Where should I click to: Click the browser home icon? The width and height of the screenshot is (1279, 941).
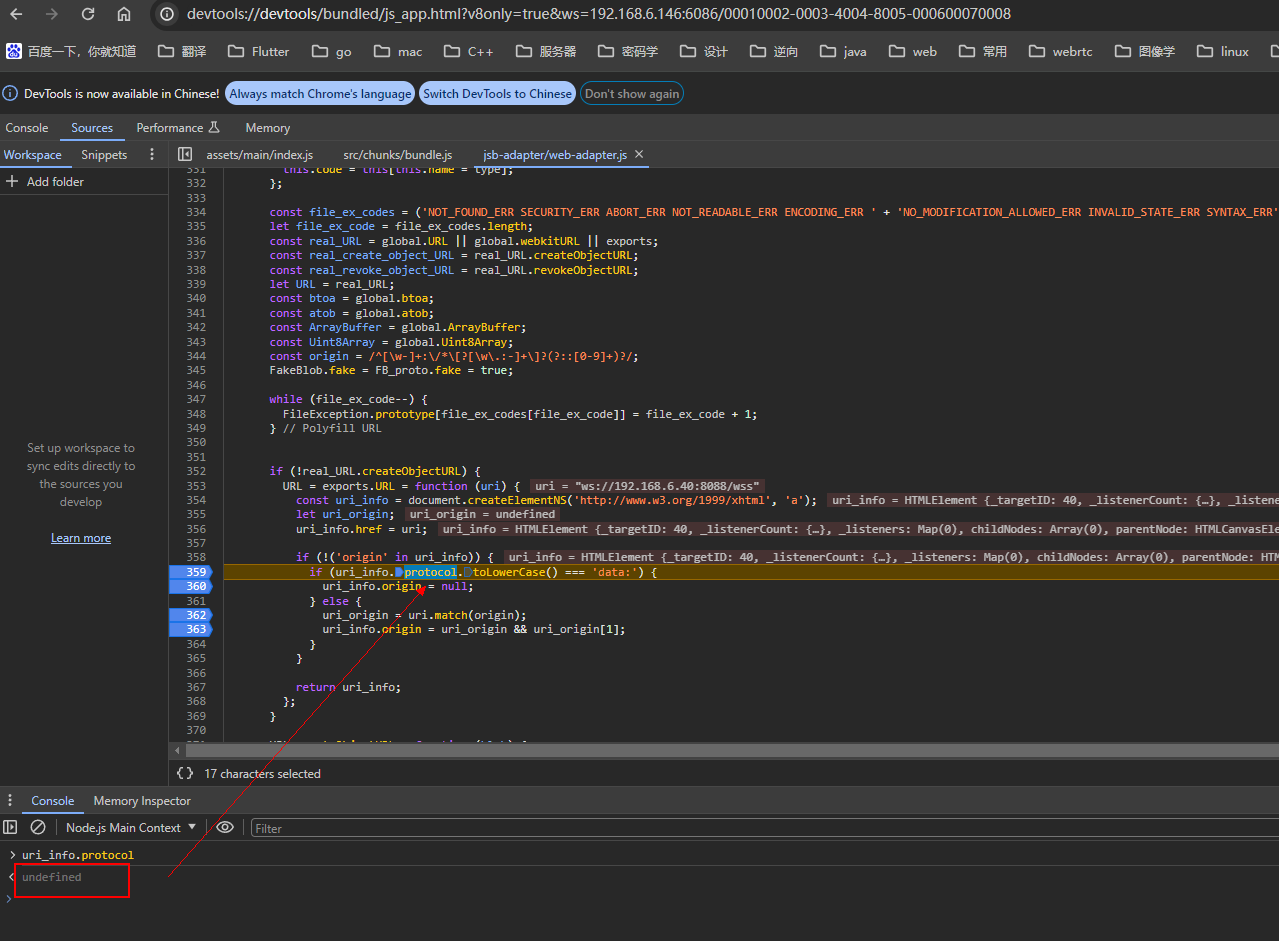pos(124,14)
